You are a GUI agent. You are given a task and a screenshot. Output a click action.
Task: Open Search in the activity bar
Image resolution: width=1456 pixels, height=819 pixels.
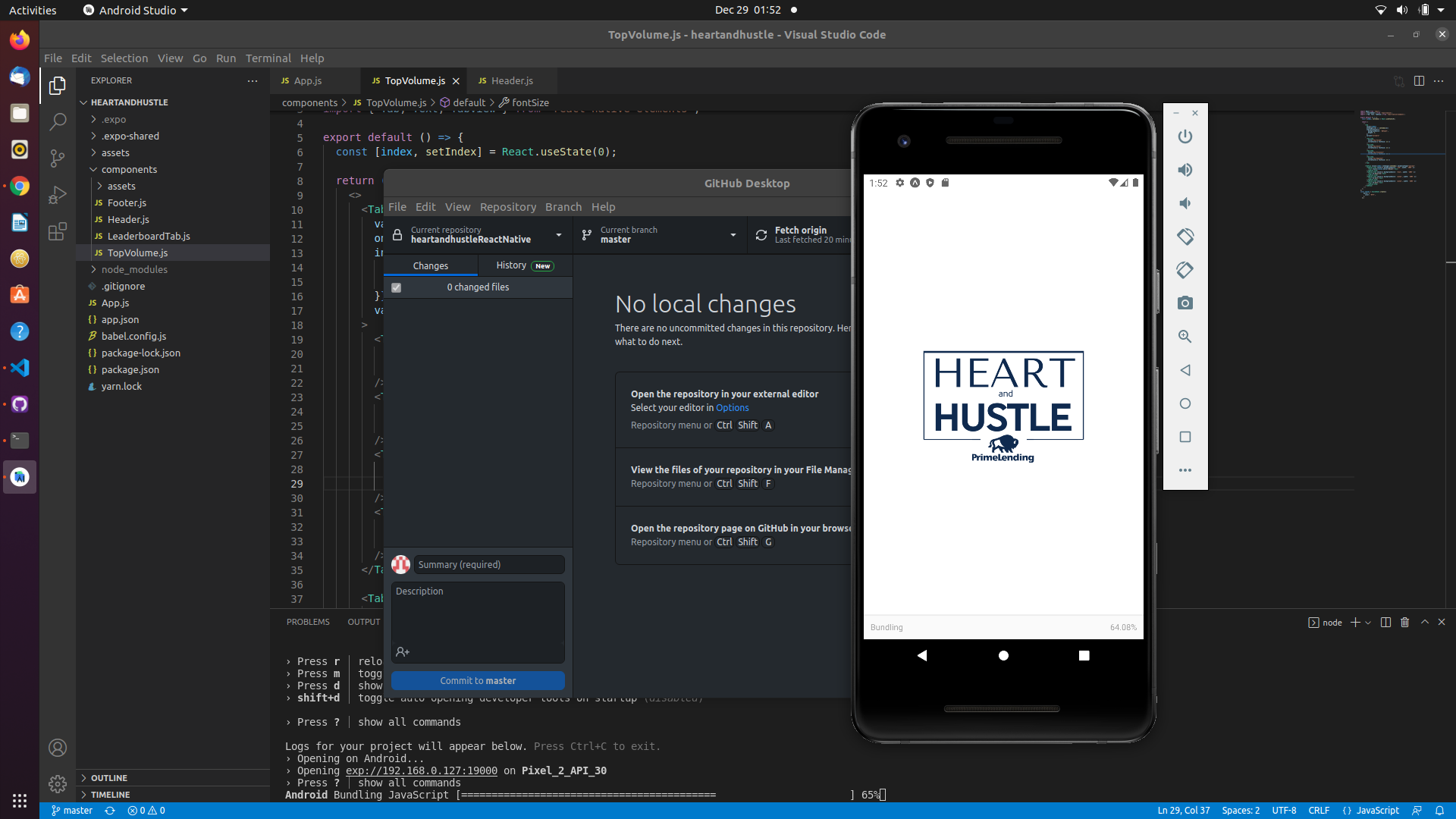[x=58, y=121]
